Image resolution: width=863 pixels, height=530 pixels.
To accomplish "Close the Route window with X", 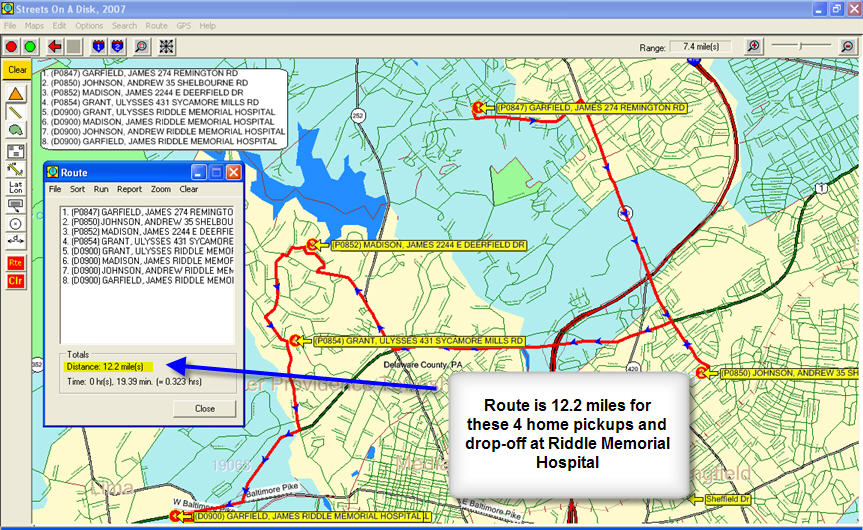I will [234, 172].
